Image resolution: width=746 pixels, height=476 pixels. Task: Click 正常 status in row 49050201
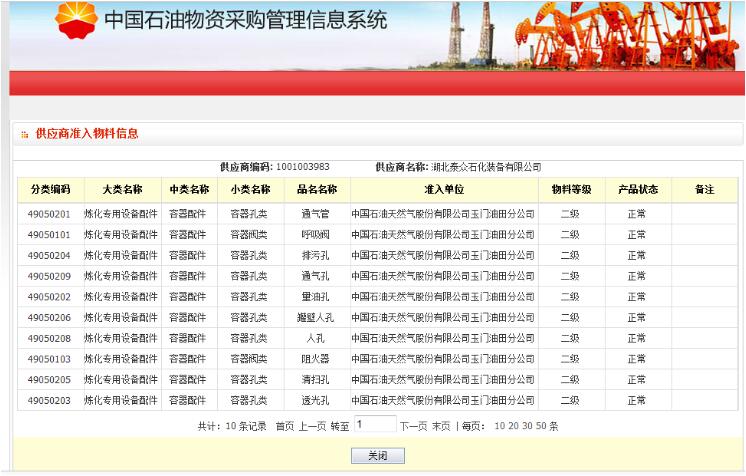pyautogui.click(x=637, y=214)
